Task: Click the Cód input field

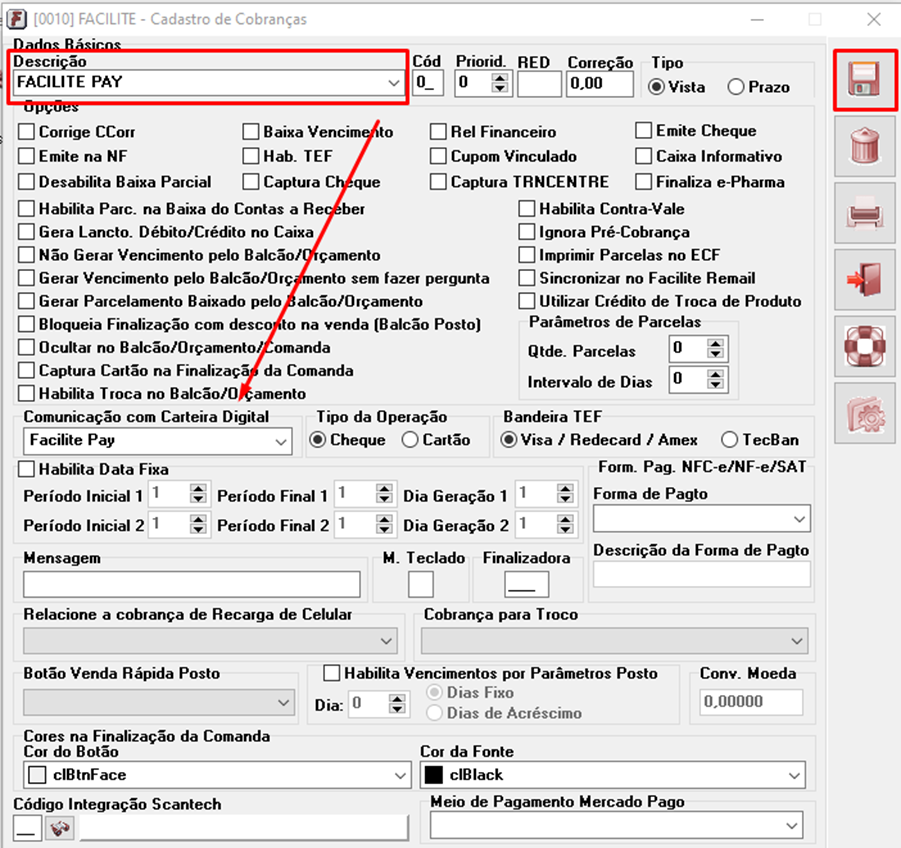Action: 428,83
